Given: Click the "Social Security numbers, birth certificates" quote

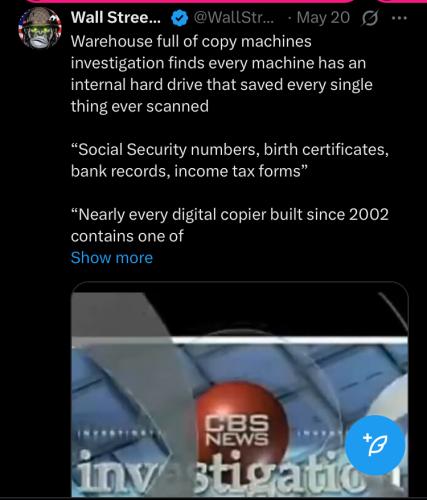Looking at the screenshot, I should click(230, 150).
